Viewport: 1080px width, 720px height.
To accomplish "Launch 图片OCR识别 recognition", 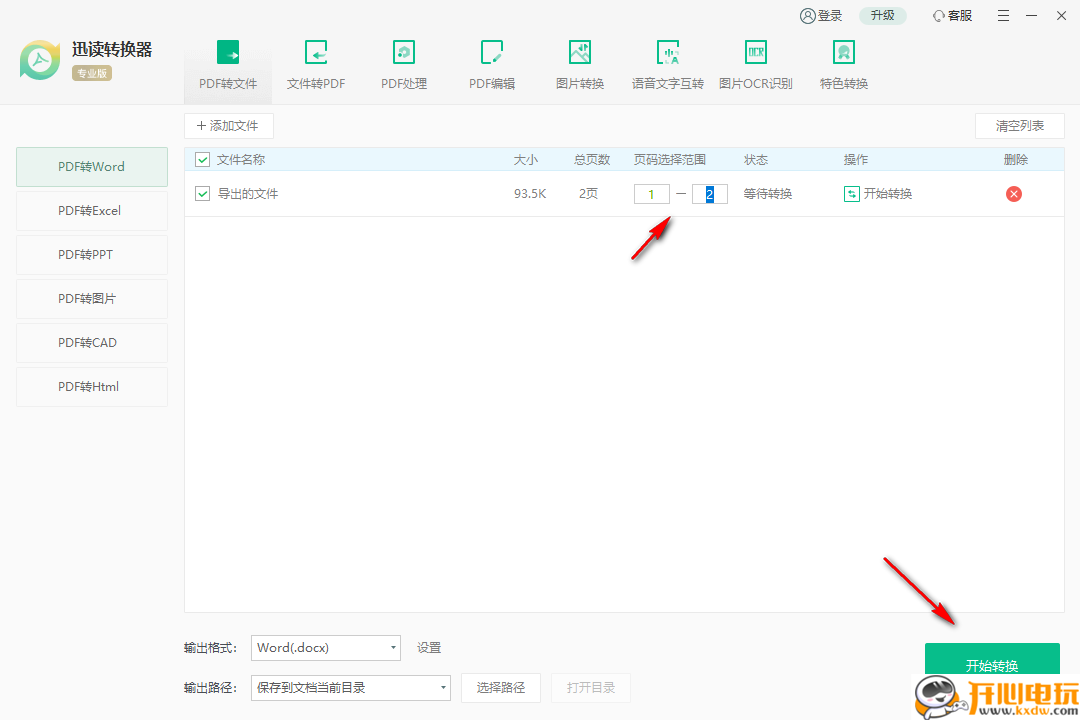I will coord(755,64).
